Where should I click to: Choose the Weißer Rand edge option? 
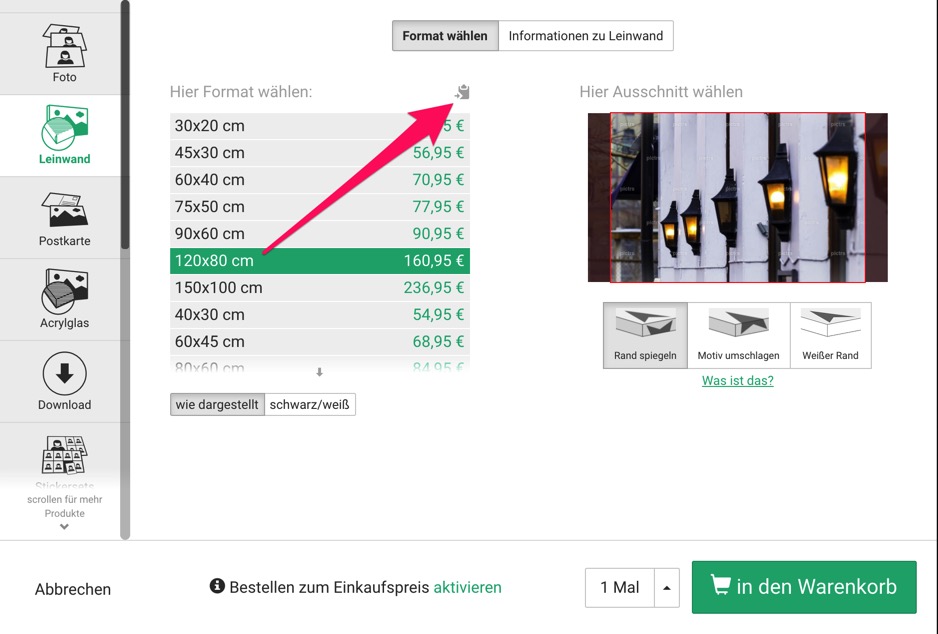click(x=830, y=335)
